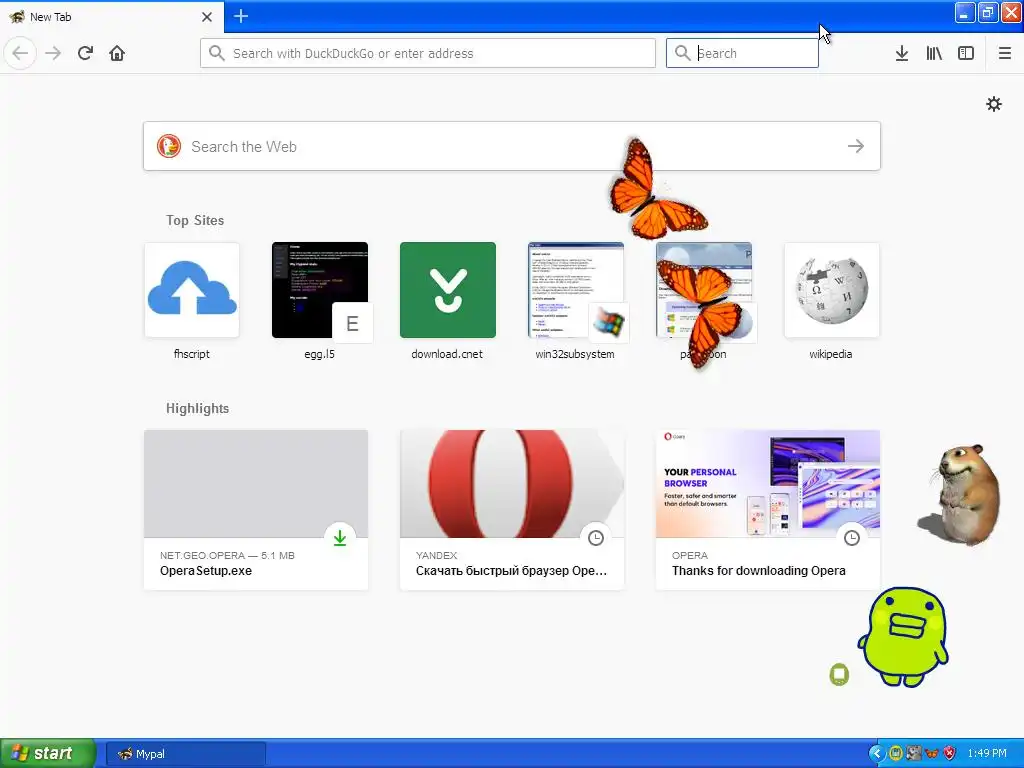Select Mypal taskbar button
This screenshot has width=1024, height=768.
tap(185, 754)
